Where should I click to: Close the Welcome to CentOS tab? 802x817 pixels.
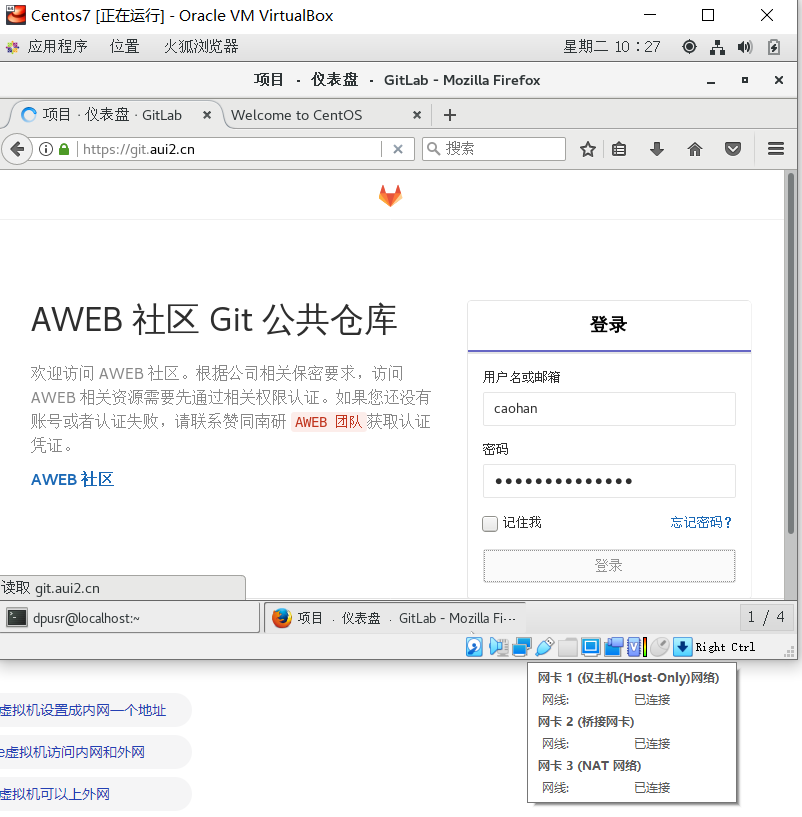pos(417,115)
